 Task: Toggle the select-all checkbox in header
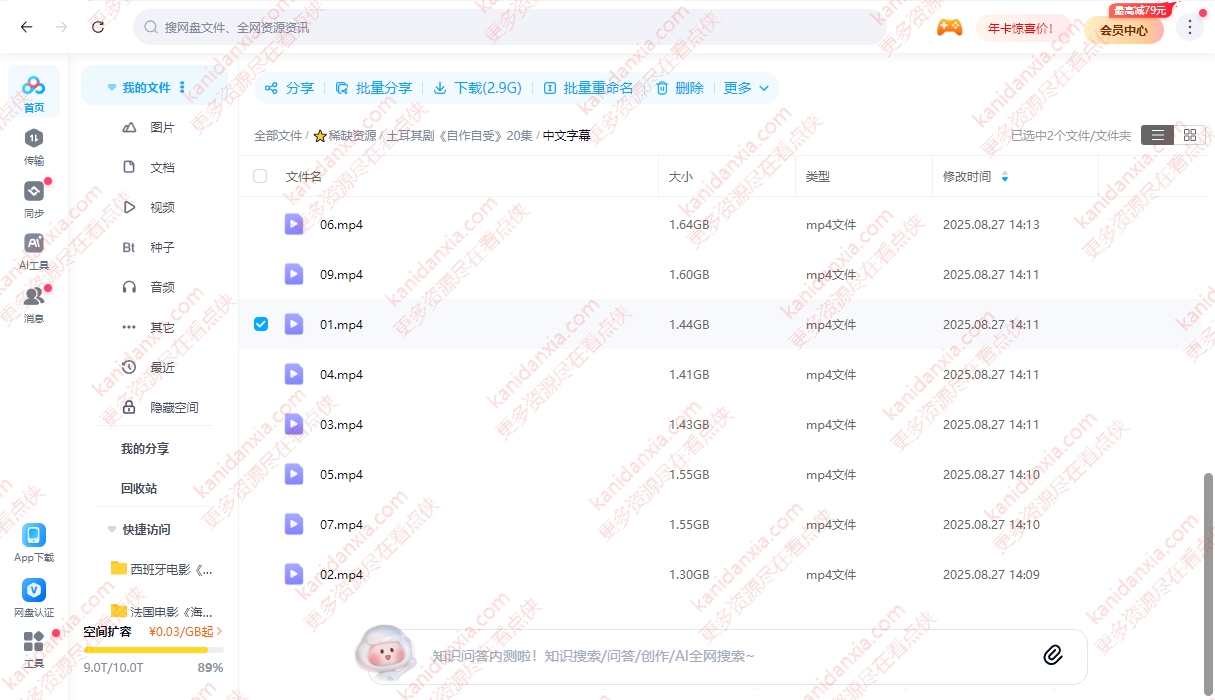(260, 176)
